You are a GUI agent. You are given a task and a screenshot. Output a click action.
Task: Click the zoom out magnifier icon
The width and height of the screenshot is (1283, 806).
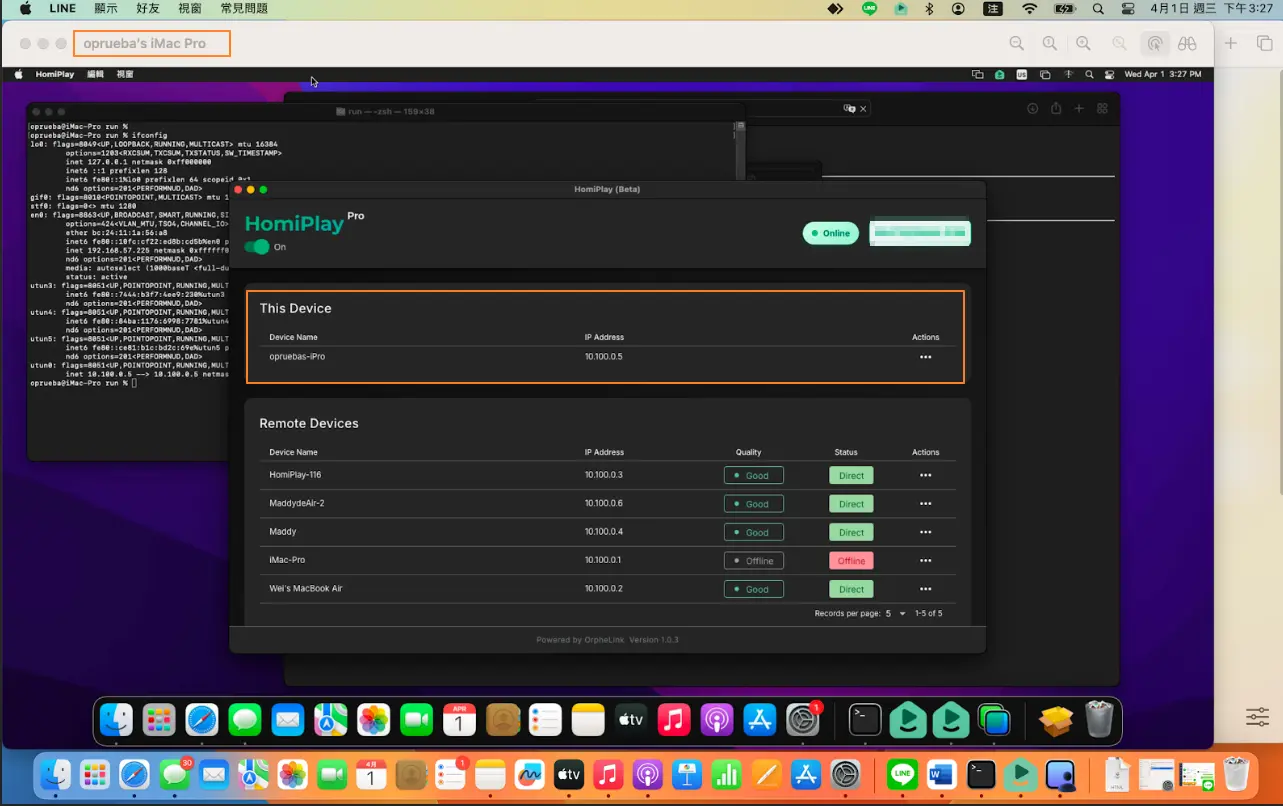(x=1016, y=44)
